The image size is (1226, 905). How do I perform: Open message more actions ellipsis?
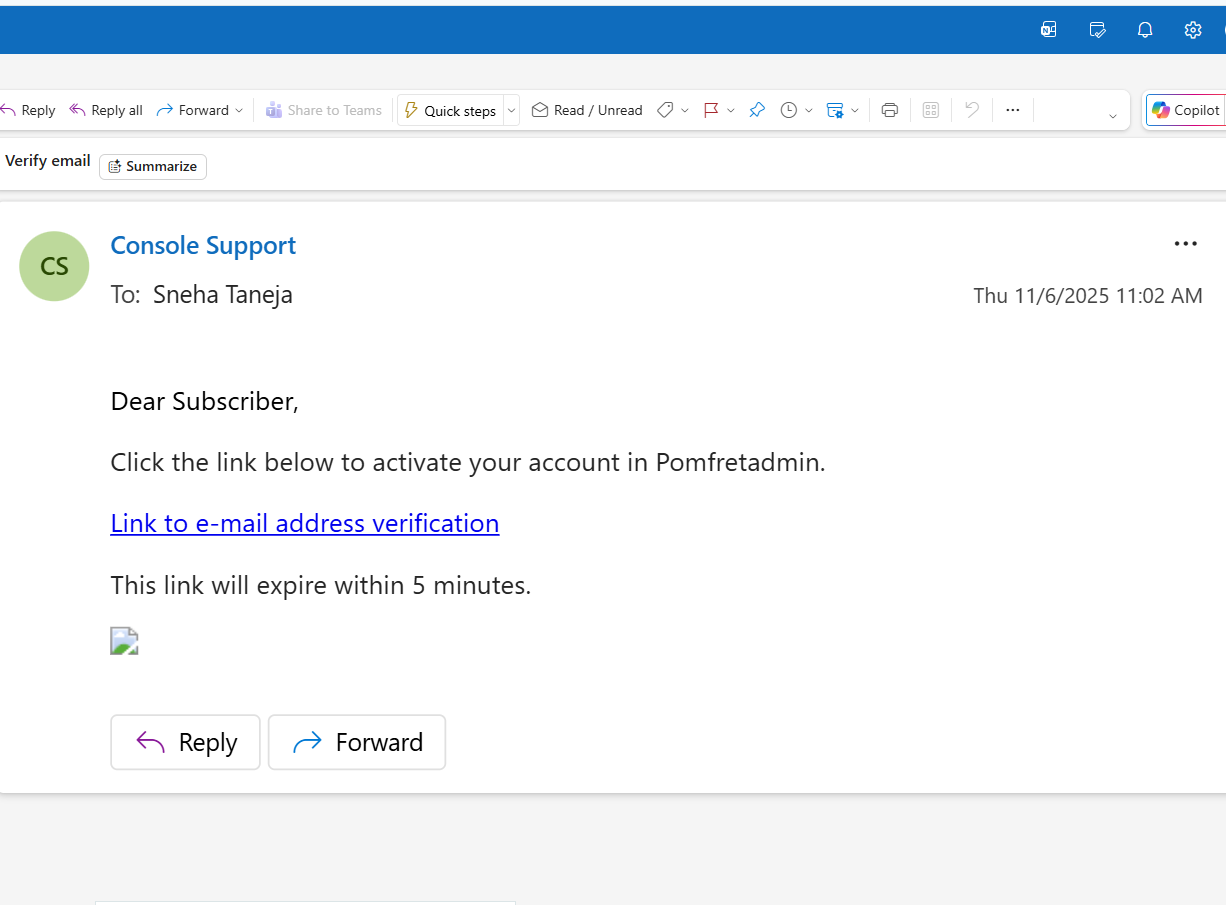(x=1185, y=244)
